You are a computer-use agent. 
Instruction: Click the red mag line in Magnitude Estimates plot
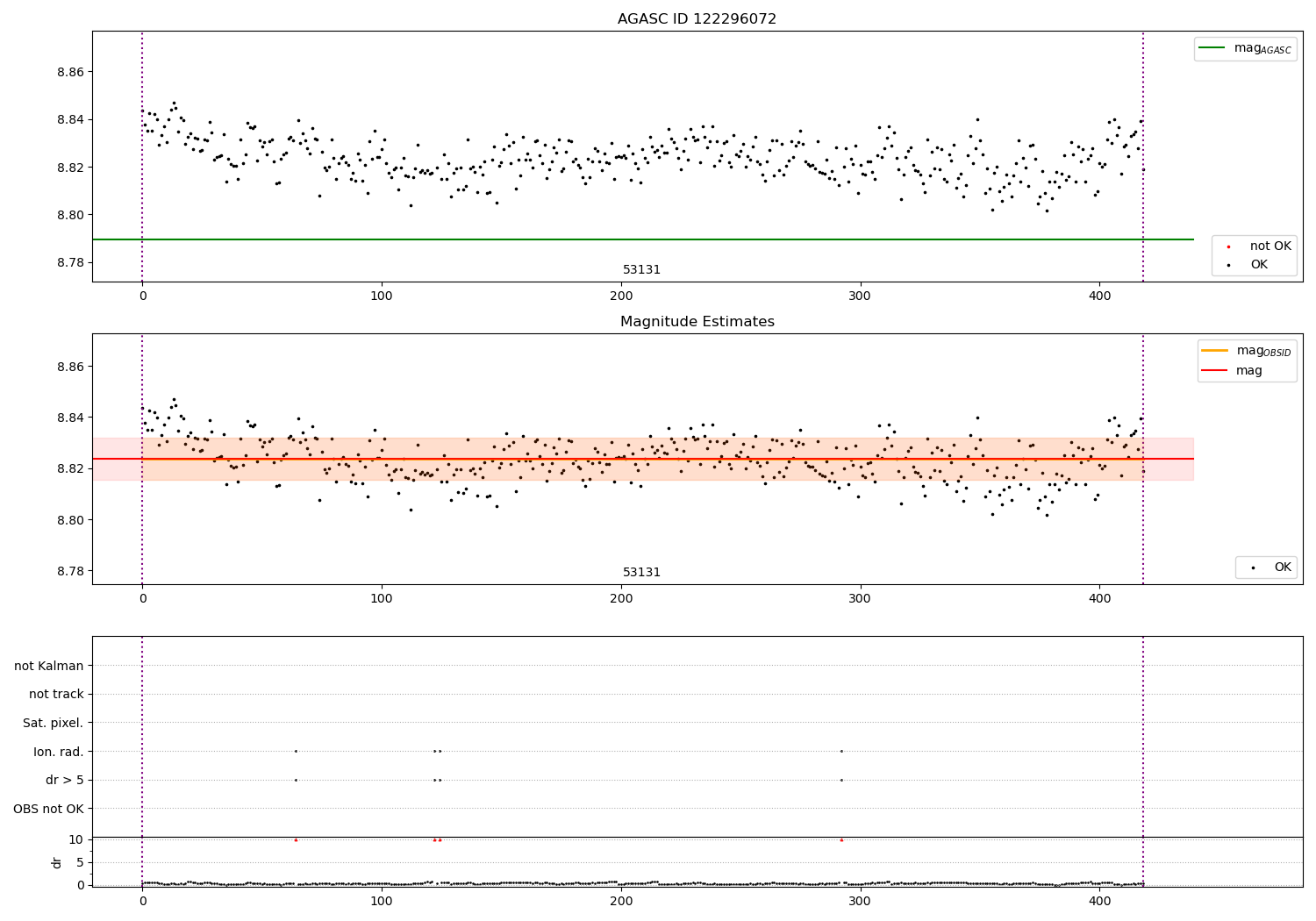point(643,459)
